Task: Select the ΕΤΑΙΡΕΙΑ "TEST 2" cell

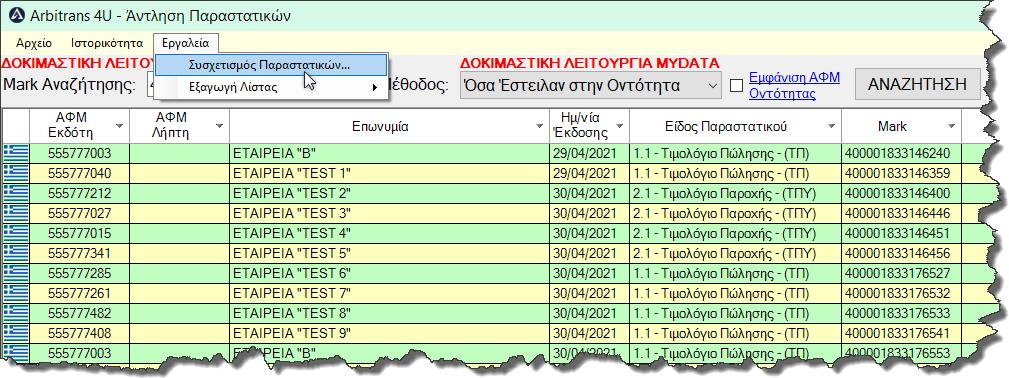Action: pyautogui.click(x=389, y=194)
